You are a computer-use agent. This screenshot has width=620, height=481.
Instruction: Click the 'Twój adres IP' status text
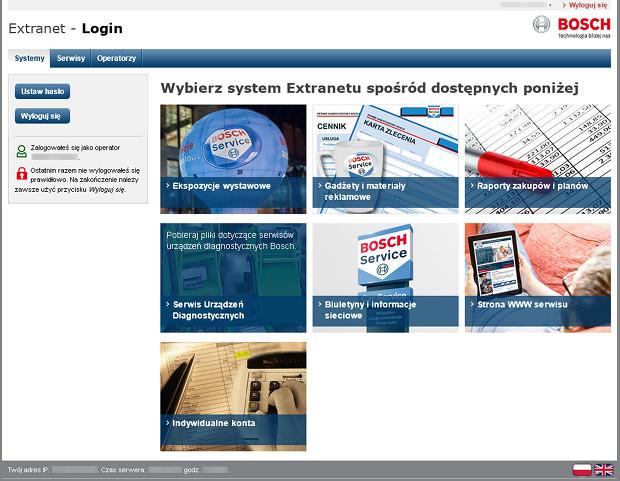click(x=28, y=470)
